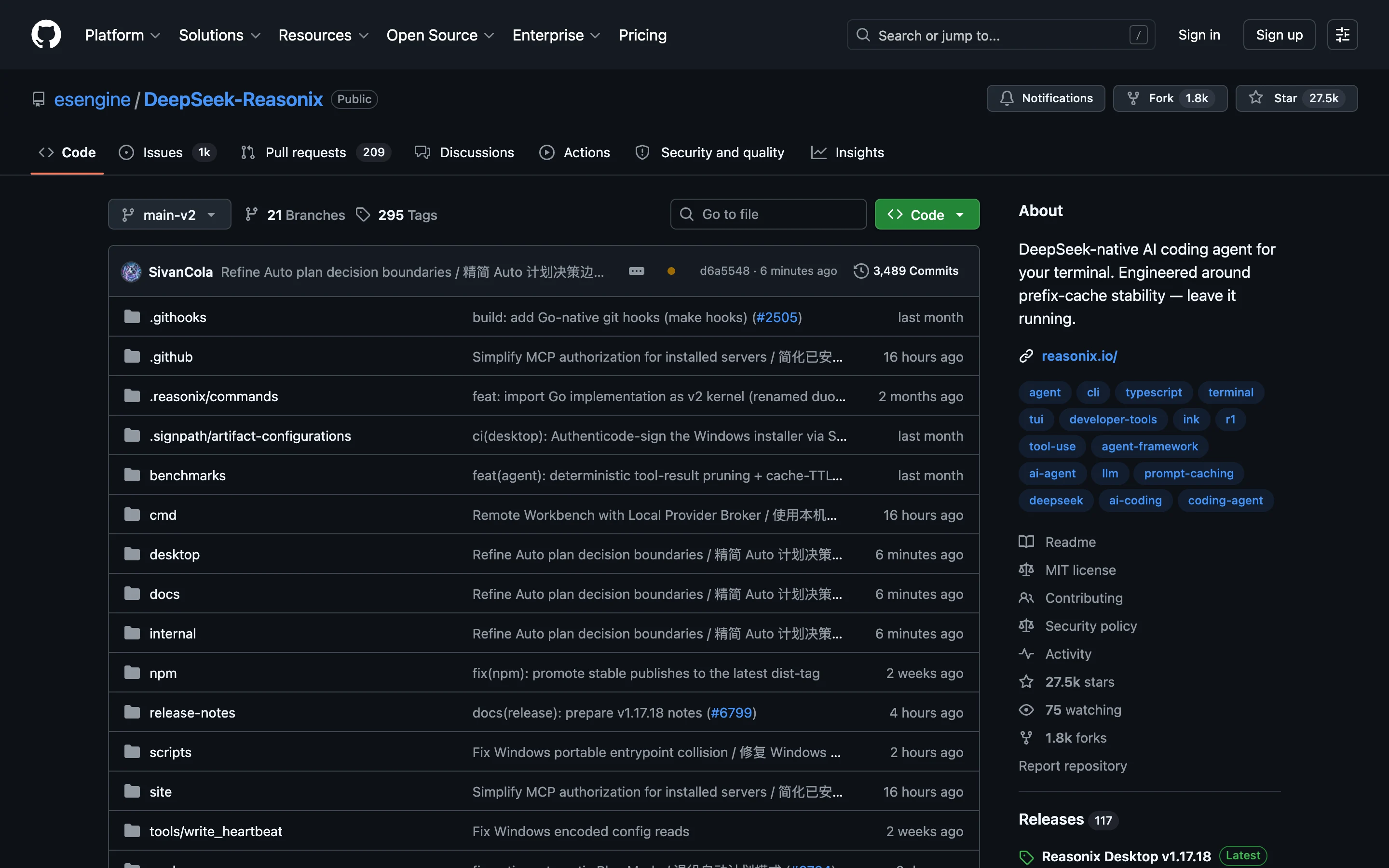
Task: Star the DeepSeek-Reasonix repository
Action: 1296,98
